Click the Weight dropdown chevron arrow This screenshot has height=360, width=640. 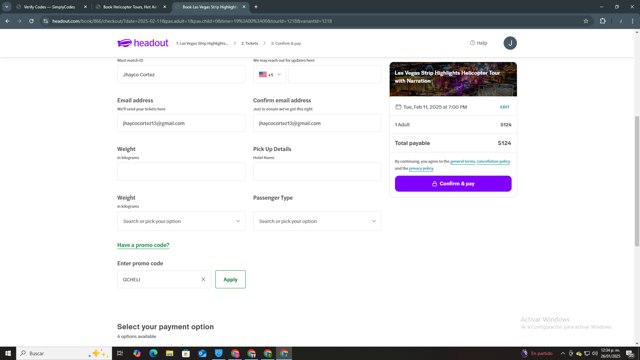(238, 221)
